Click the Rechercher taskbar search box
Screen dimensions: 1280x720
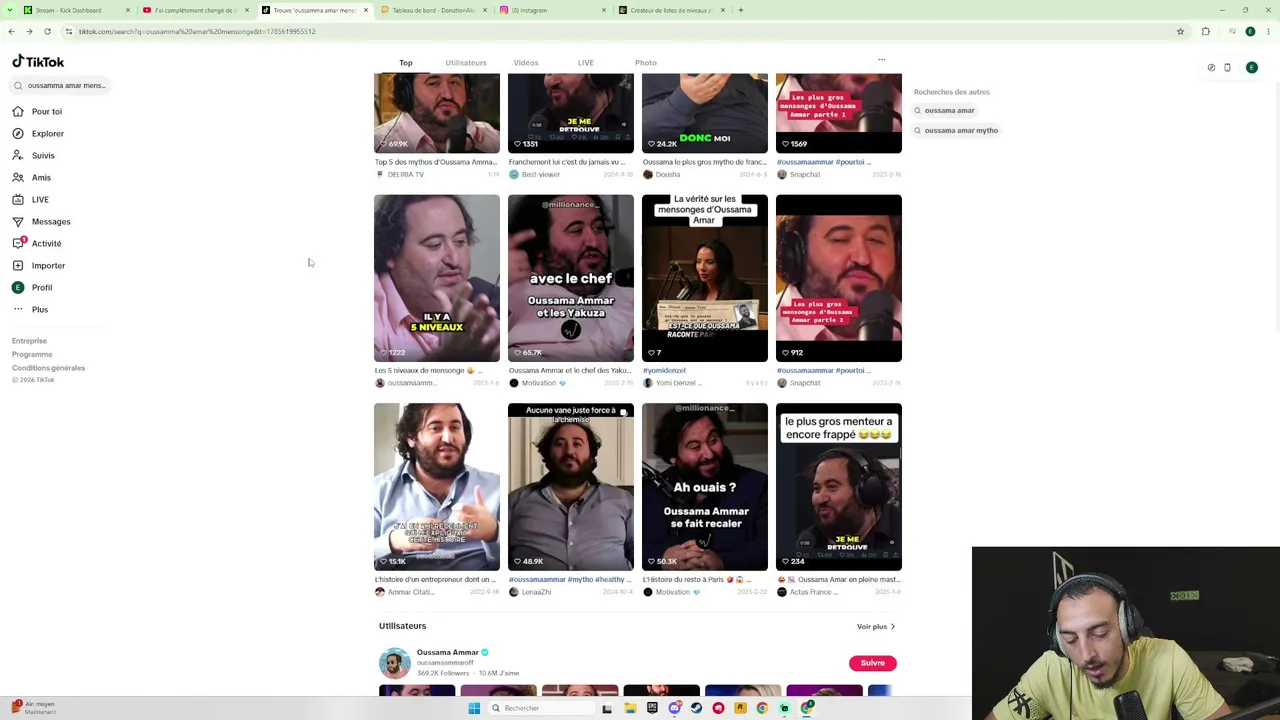coord(542,708)
